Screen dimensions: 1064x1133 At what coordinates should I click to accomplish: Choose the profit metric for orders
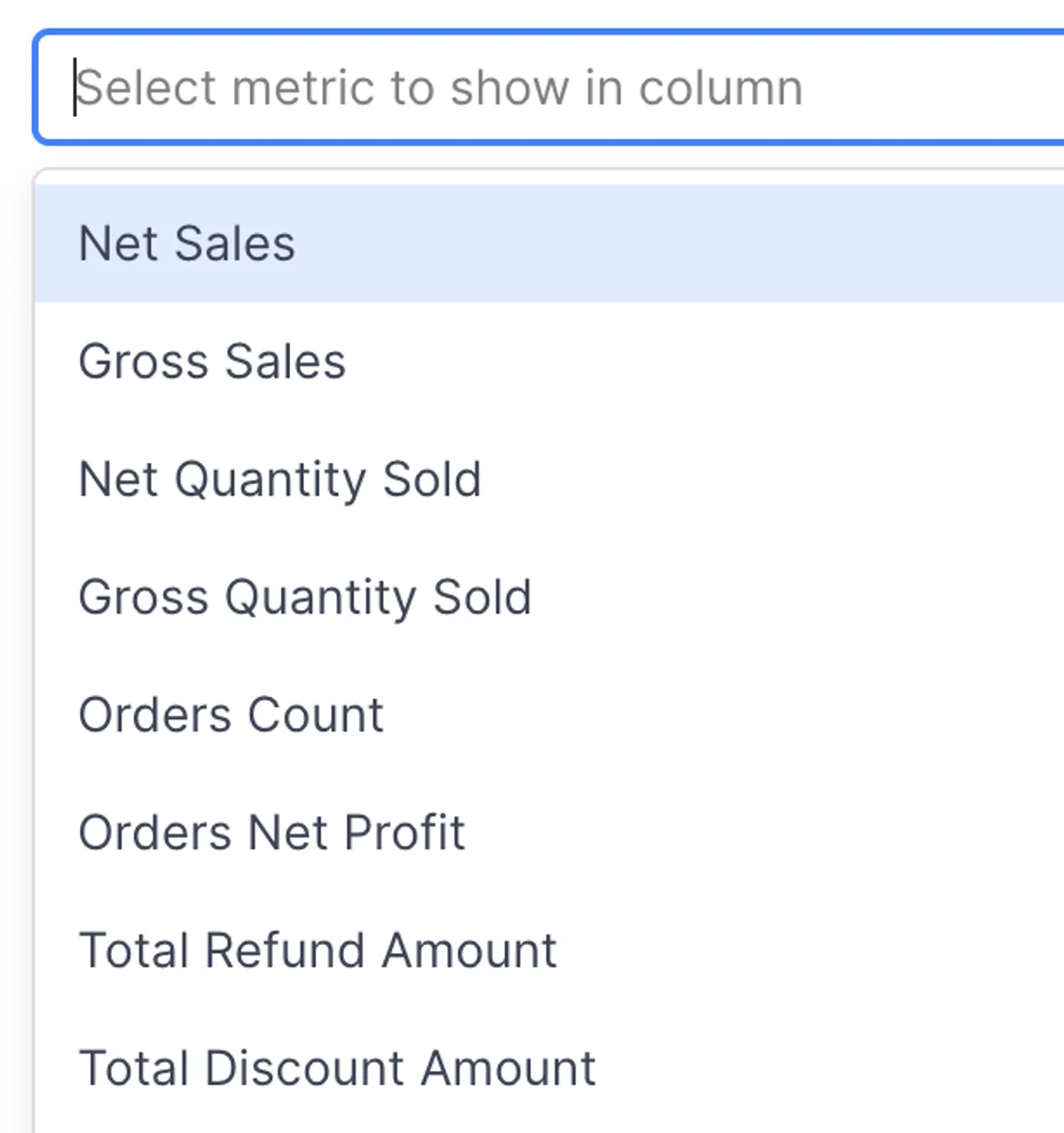tap(271, 832)
